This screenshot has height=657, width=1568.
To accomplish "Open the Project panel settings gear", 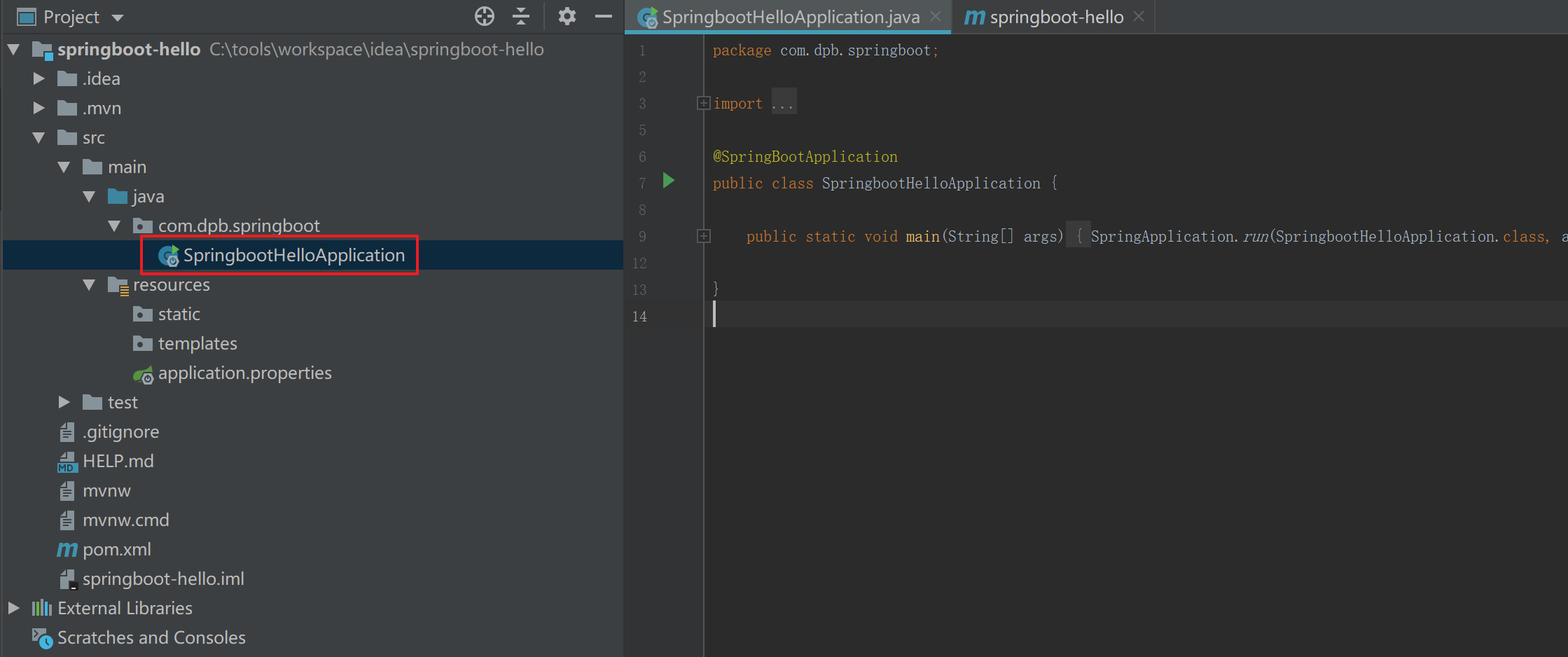I will point(567,16).
